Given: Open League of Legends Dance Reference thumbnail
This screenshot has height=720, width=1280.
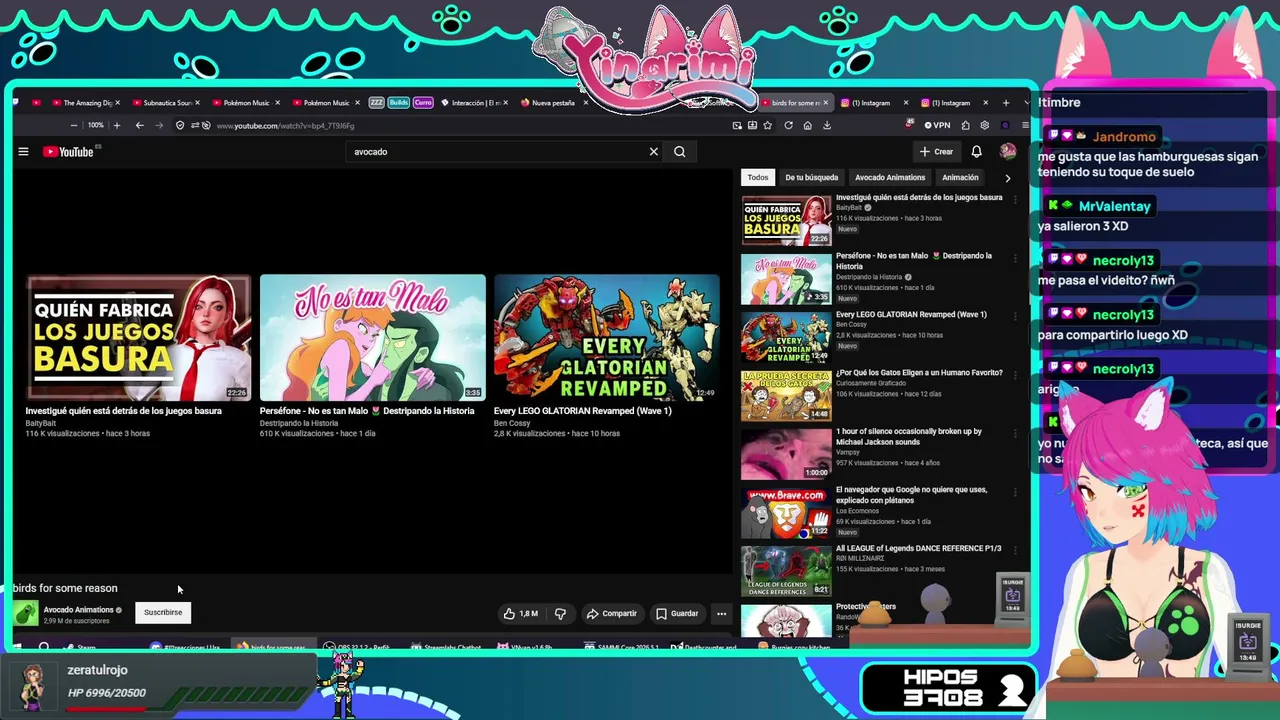Looking at the screenshot, I should click(x=786, y=572).
